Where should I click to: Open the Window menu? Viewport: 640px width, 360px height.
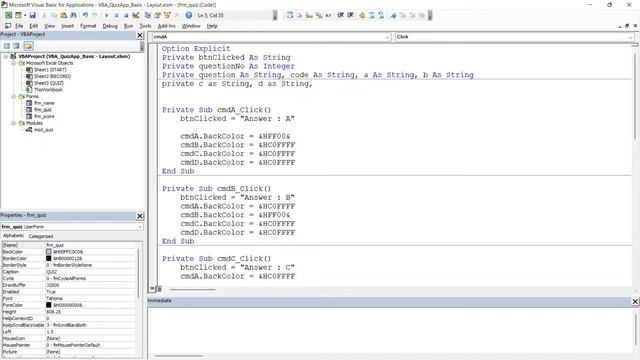[x=191, y=26]
